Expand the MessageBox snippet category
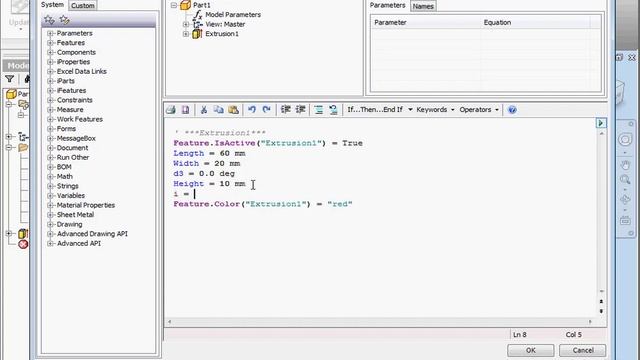Screen dimensions: 640x360 [x=51, y=138]
